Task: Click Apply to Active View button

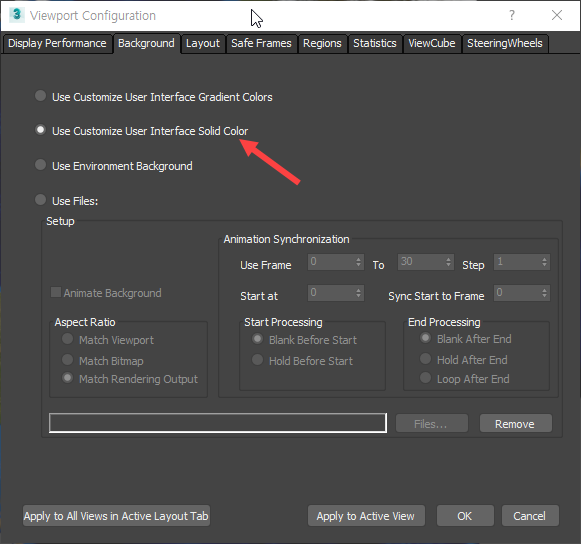Action: tap(366, 515)
